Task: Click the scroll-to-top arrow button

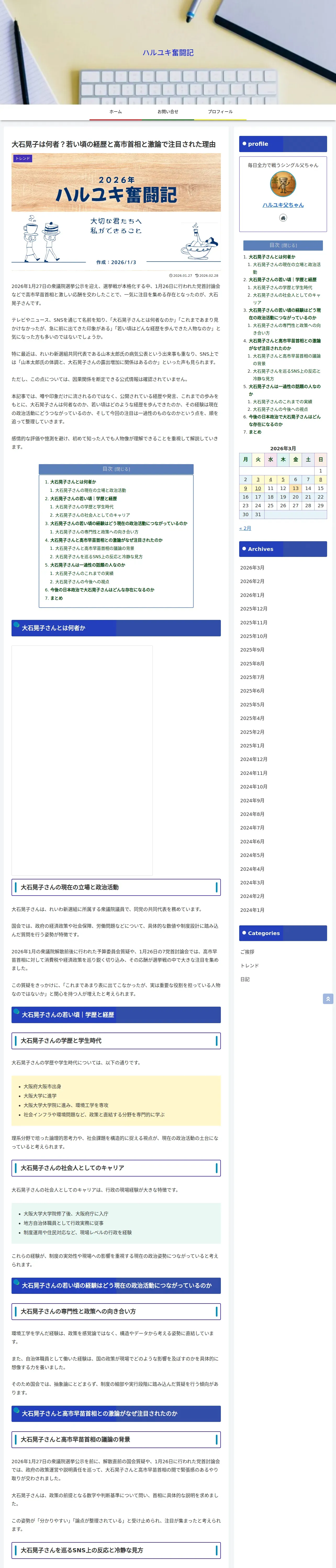Action: 328,999
